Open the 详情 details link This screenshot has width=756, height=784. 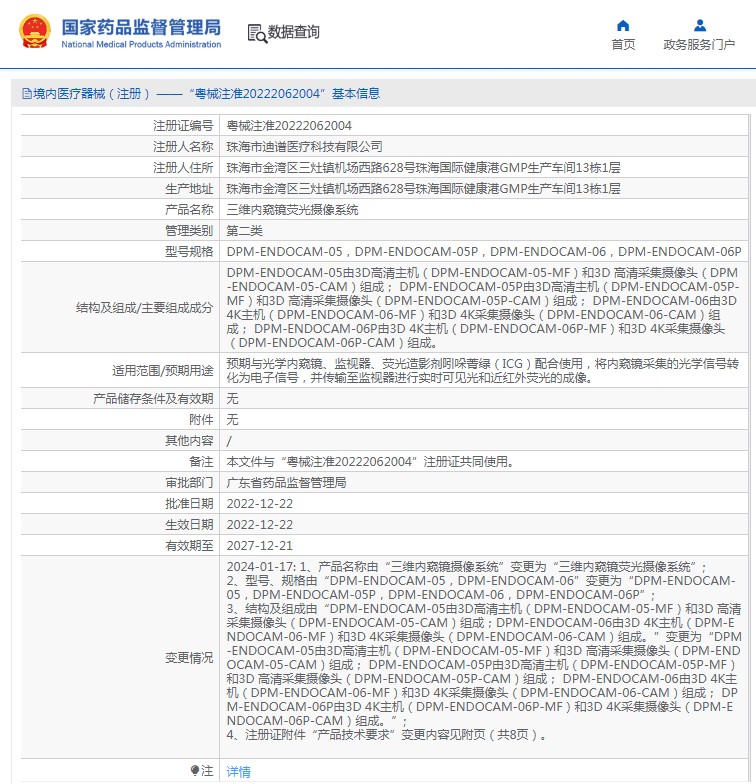tap(238, 772)
